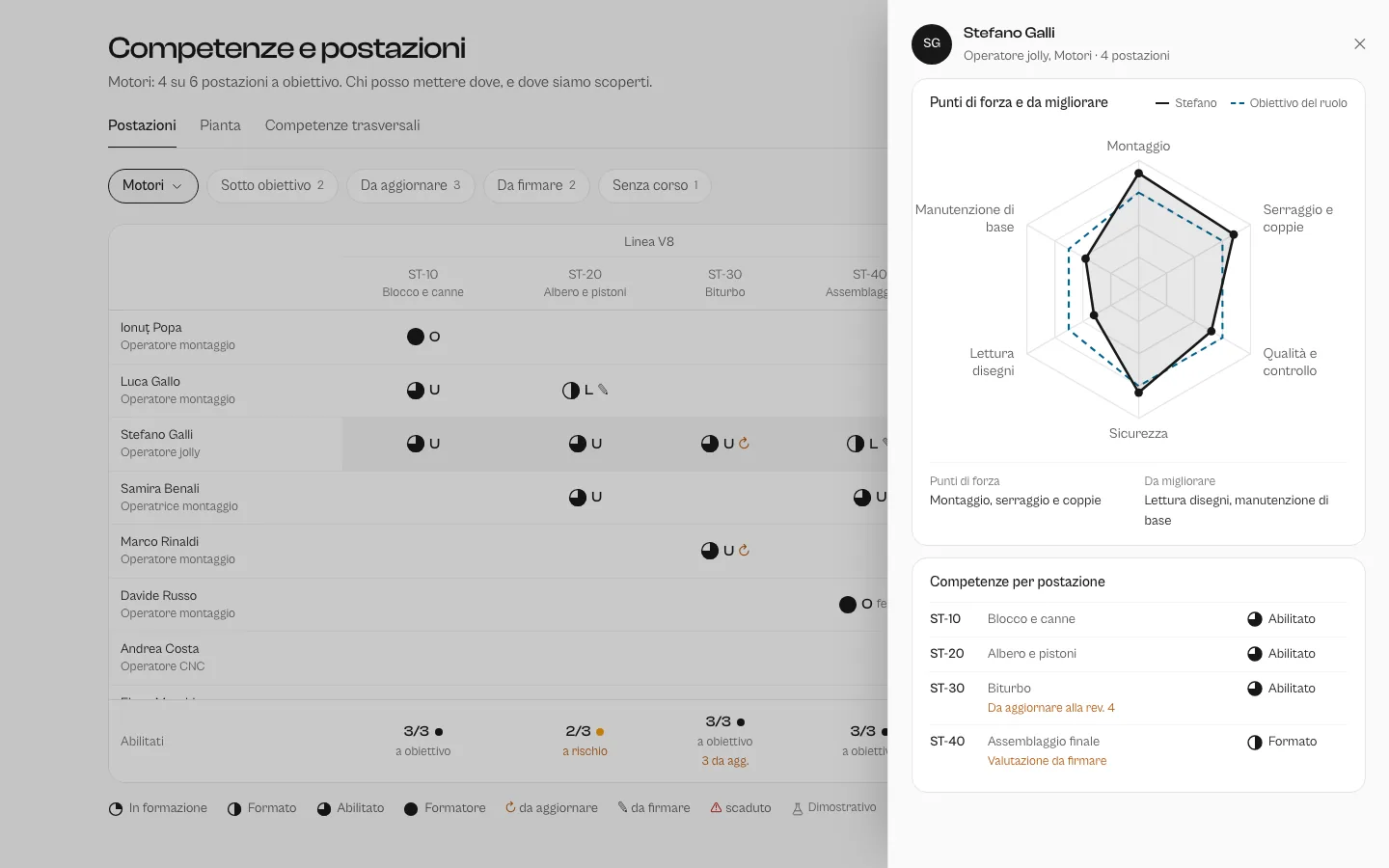The image size is (1389, 868).
Task: Click Davide Russo's ST-40 full circle icon
Action: point(848,605)
